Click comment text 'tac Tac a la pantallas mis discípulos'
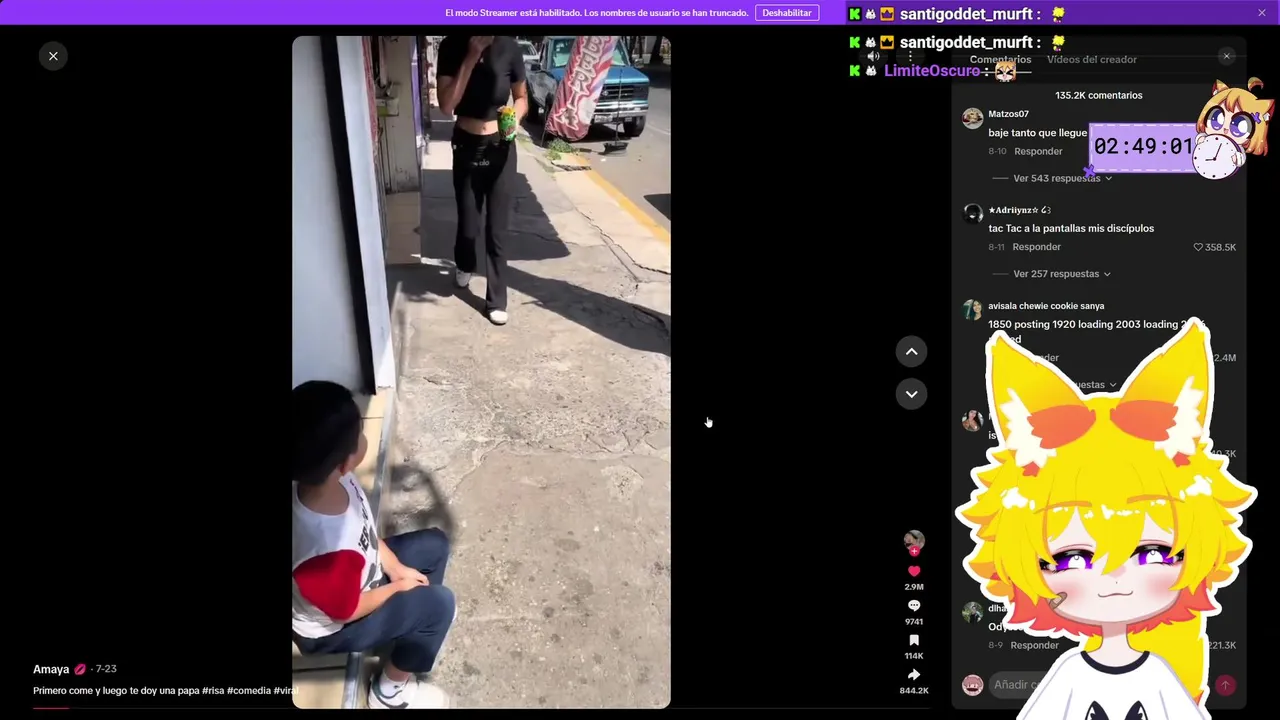Image resolution: width=1280 pixels, height=720 pixels. coord(1071,229)
